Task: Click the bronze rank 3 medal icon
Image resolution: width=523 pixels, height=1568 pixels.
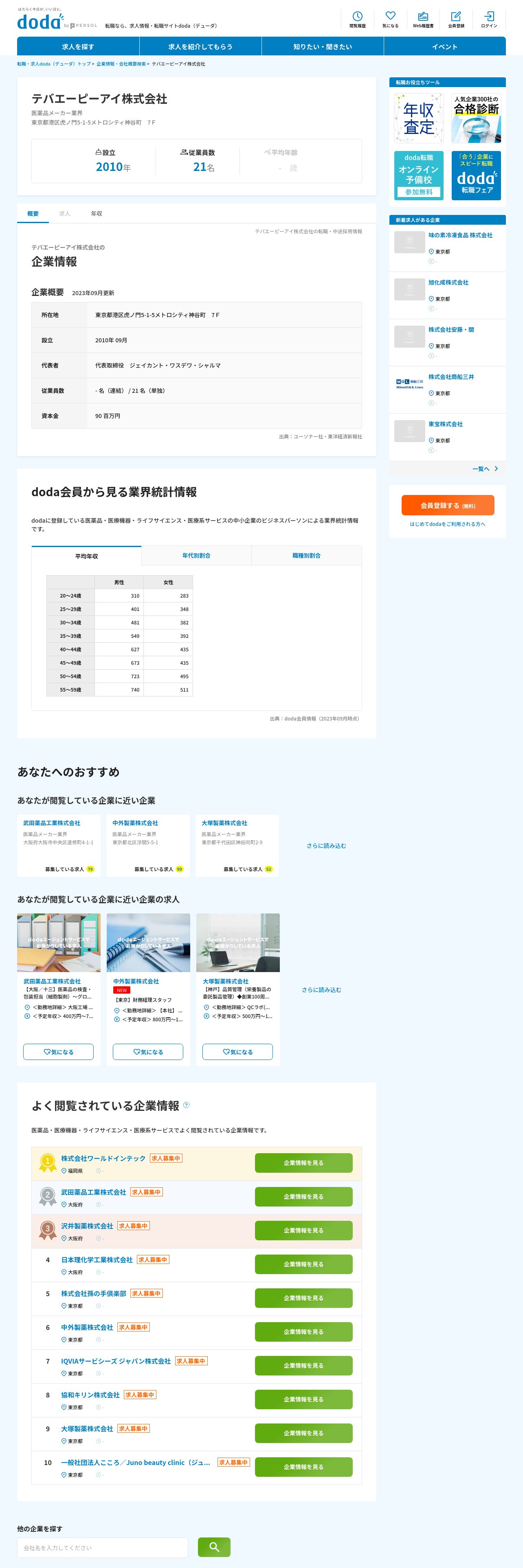Action: coord(48,1230)
